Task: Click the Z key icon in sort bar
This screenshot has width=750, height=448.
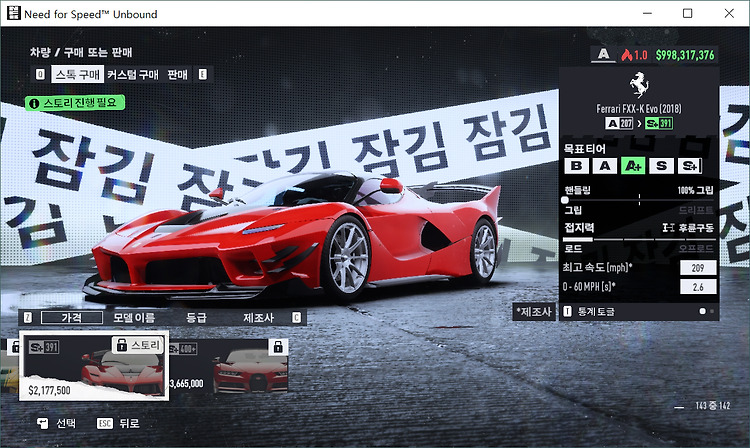Action: pyautogui.click(x=28, y=317)
